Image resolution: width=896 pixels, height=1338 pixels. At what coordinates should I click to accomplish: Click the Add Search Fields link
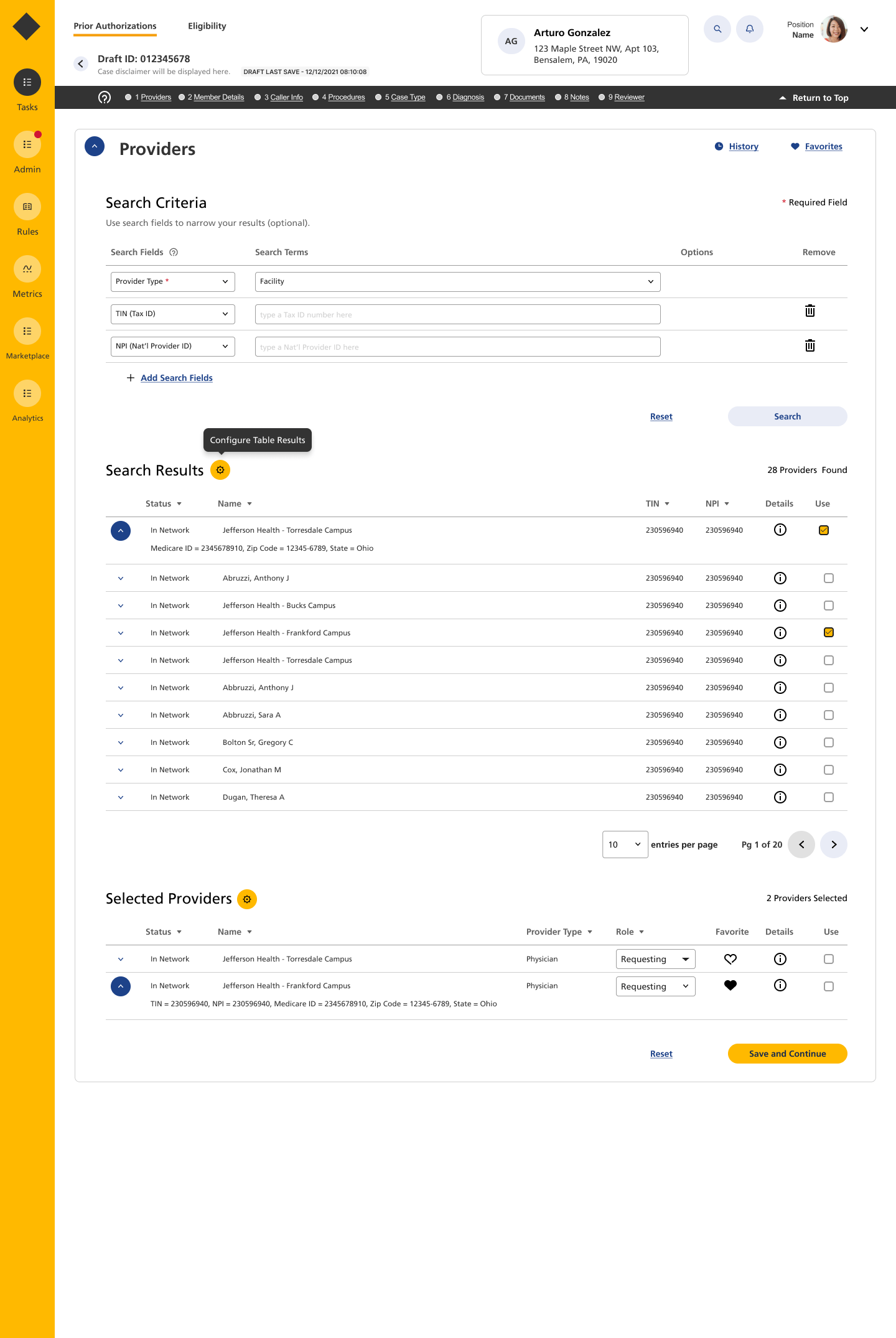coord(176,378)
